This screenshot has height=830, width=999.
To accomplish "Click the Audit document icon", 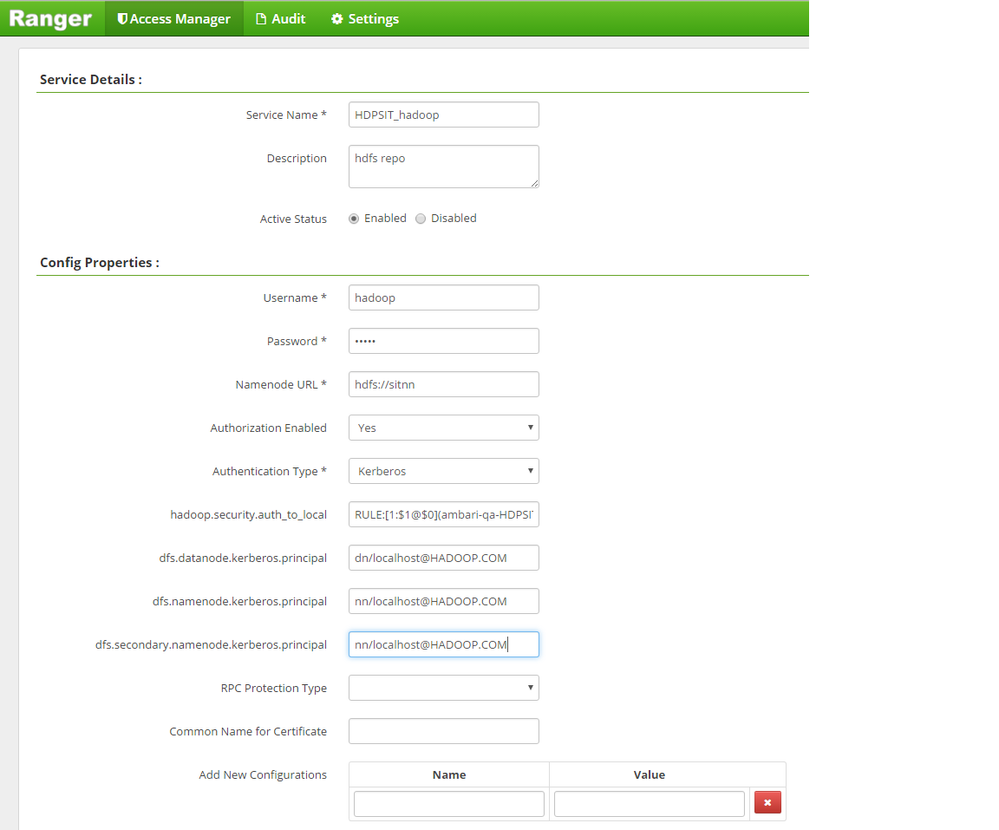I will (x=261, y=19).
